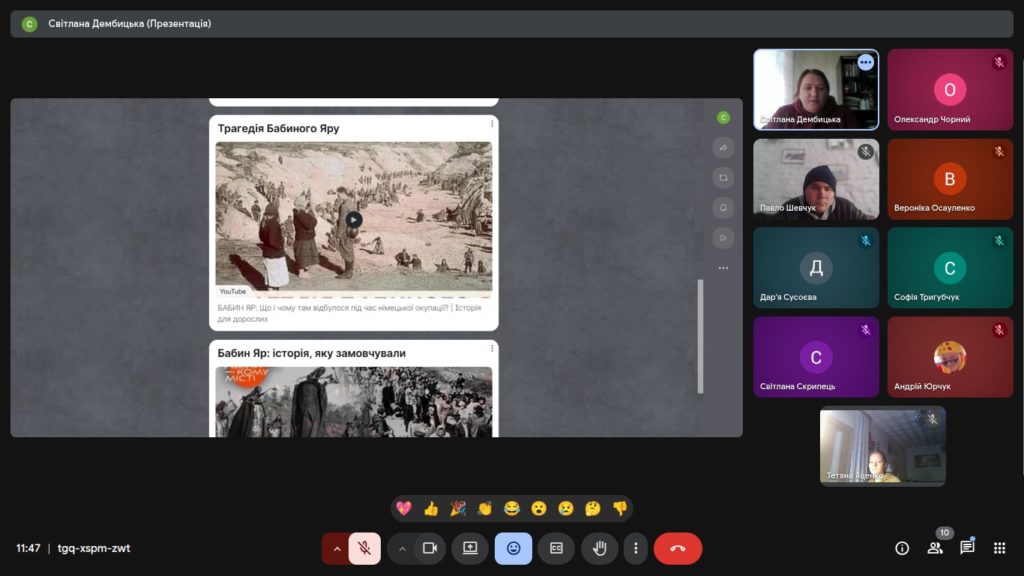Toggle the camera on or off

pyautogui.click(x=430, y=548)
